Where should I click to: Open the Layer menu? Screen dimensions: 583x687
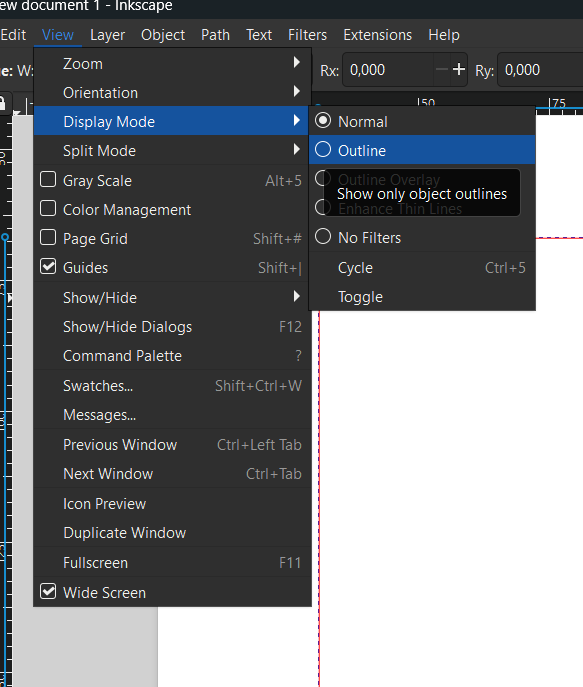coord(107,35)
